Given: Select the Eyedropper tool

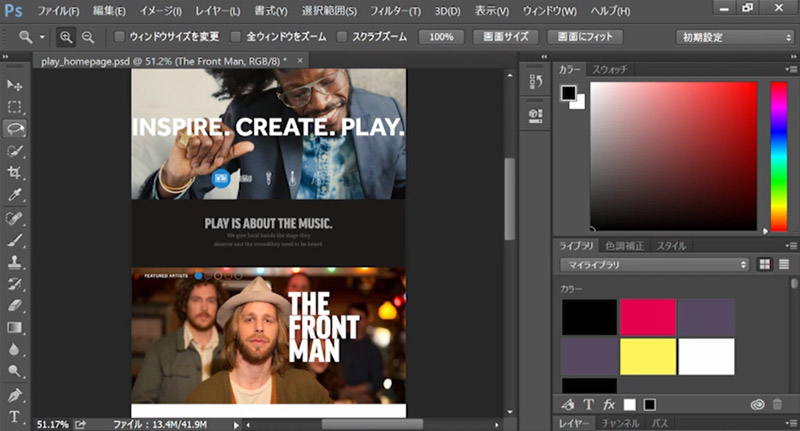Looking at the screenshot, I should (x=14, y=194).
